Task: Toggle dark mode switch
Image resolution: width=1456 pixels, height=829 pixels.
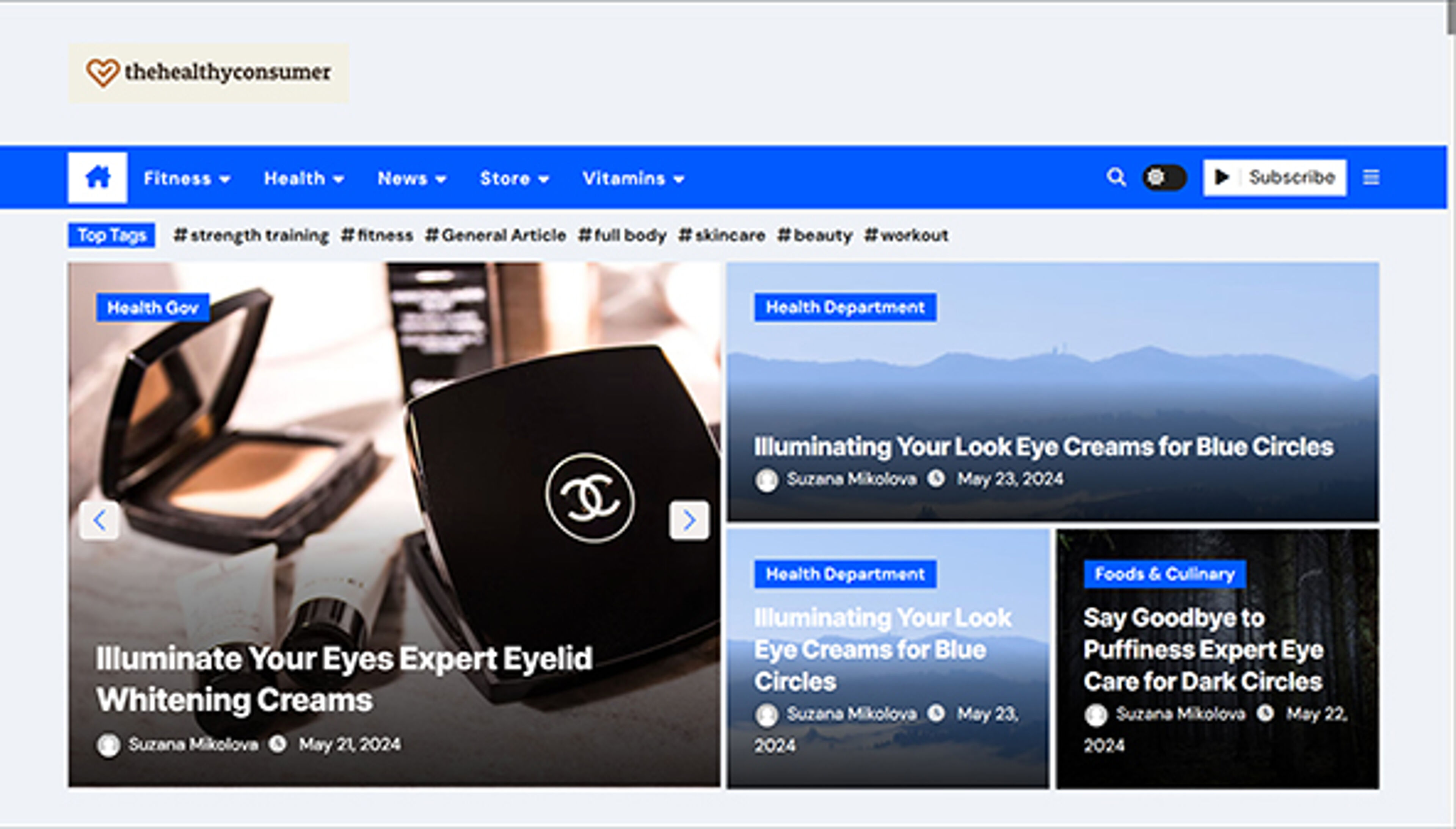Action: point(1164,177)
